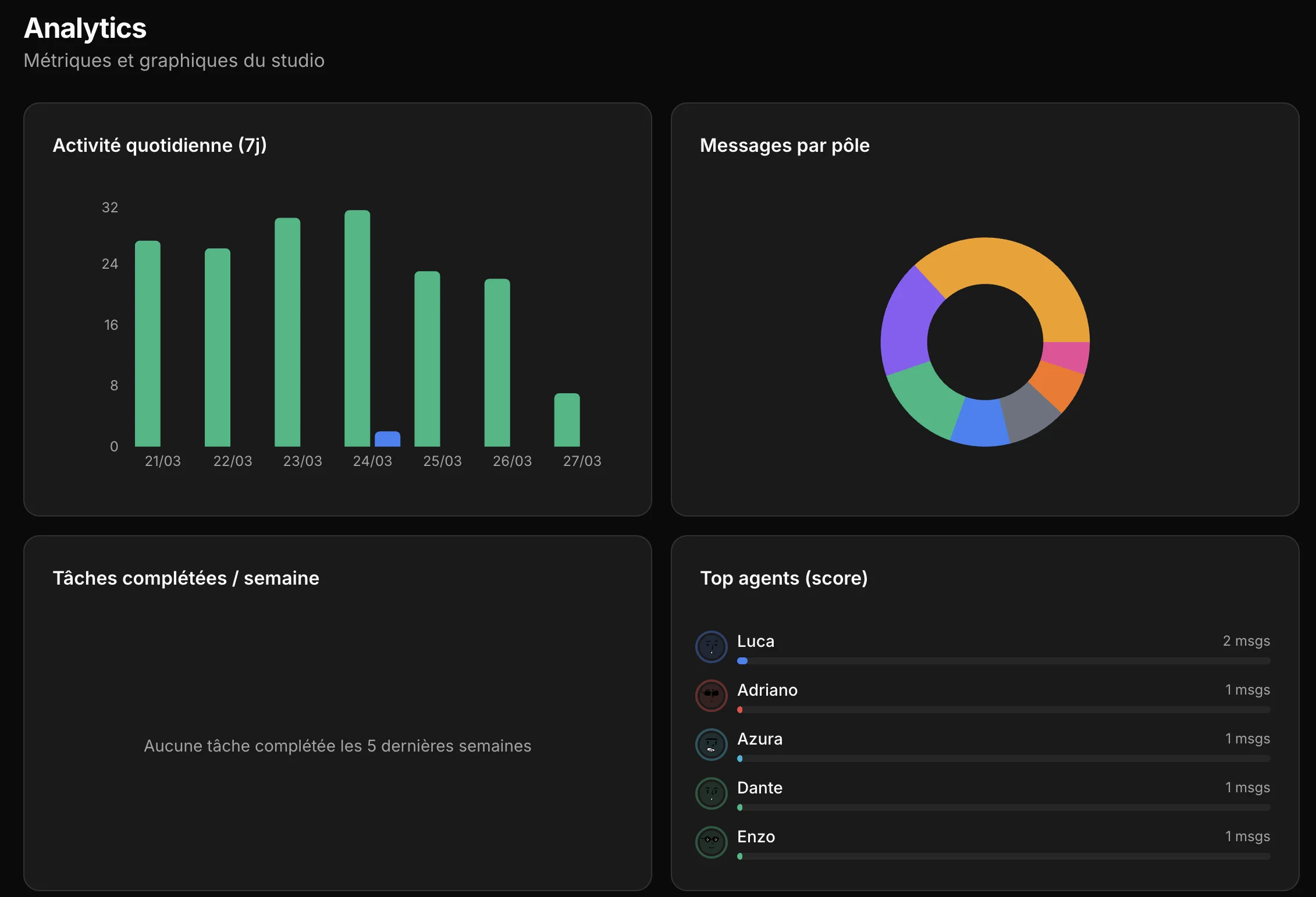Click the Analytics page title
The image size is (1316, 897).
85,27
